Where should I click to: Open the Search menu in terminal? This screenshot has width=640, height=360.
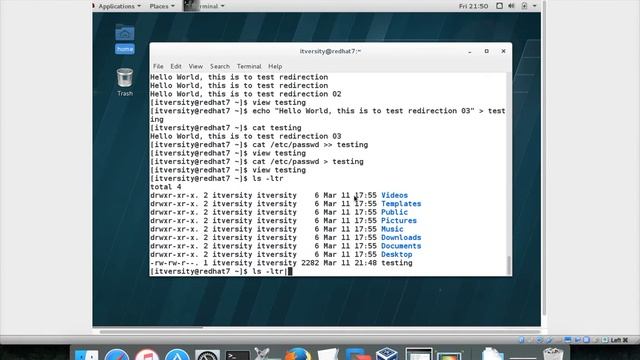click(220, 66)
